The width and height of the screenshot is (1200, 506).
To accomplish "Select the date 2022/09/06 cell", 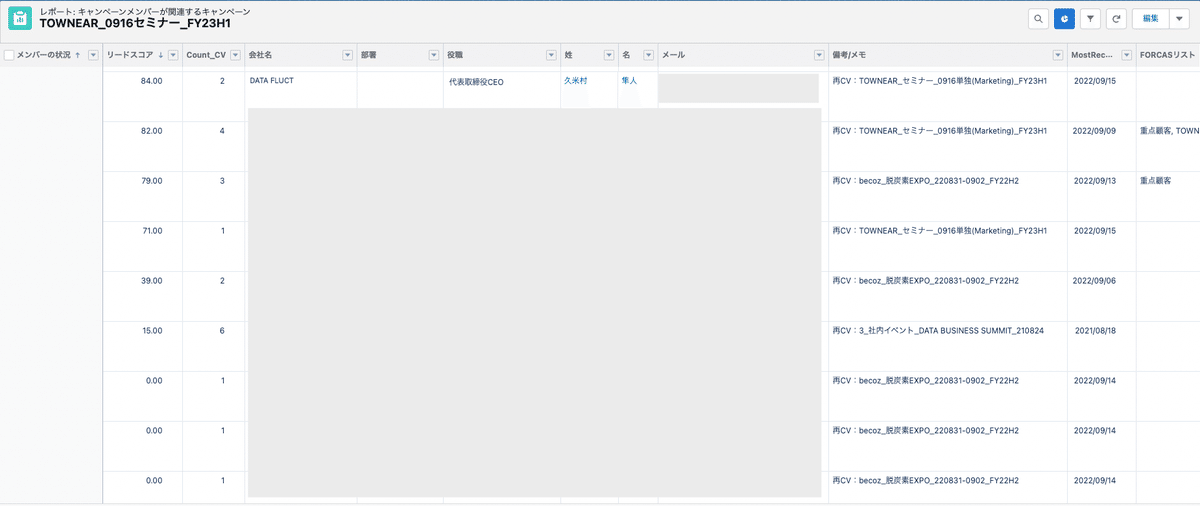I will tap(1102, 296).
